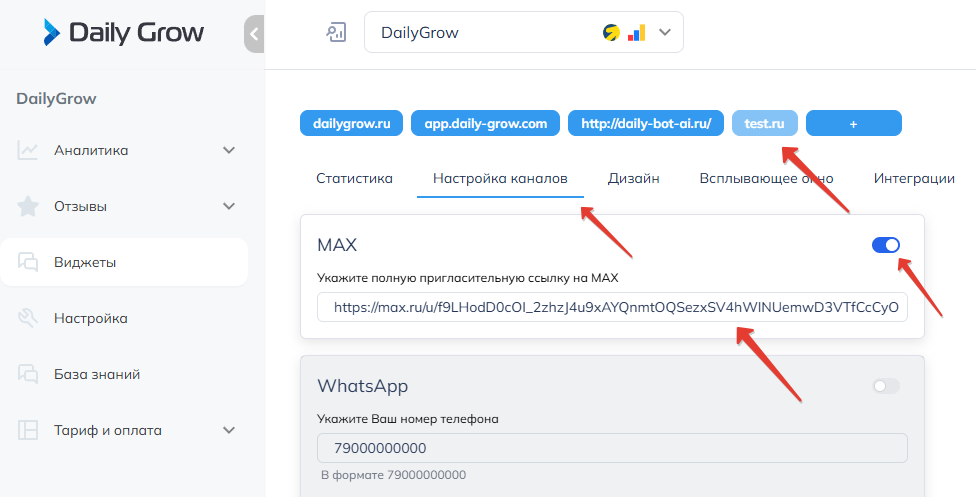Click the Виджеты chat icon
The height and width of the screenshot is (497, 976).
(28, 263)
